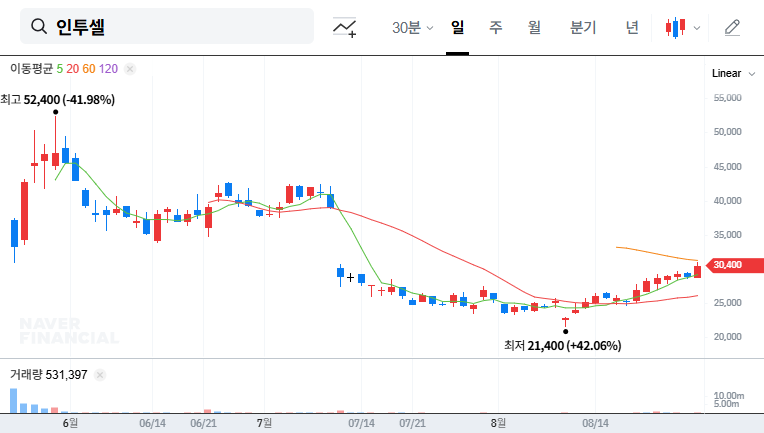The image size is (764, 433).
Task: Click the 거래량 531,397 volume label
Action: 49,375
